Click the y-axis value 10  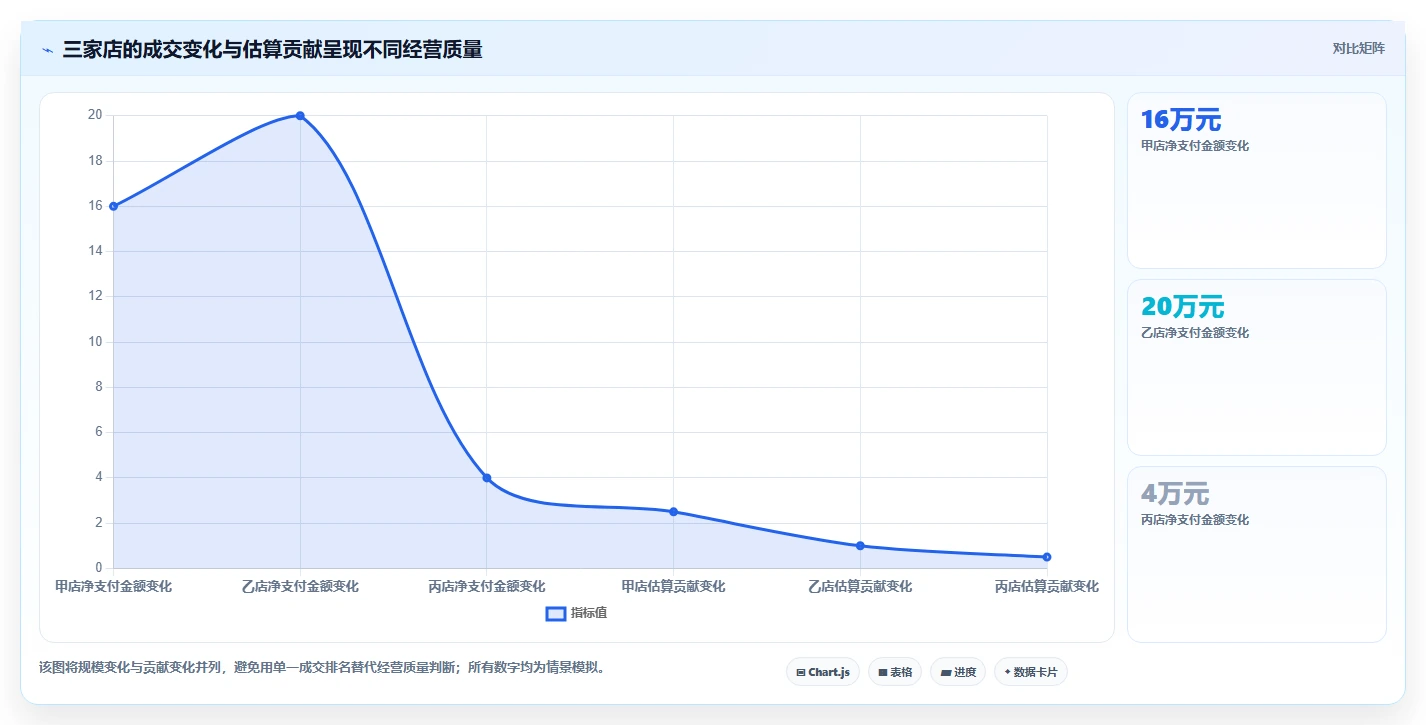[95, 342]
